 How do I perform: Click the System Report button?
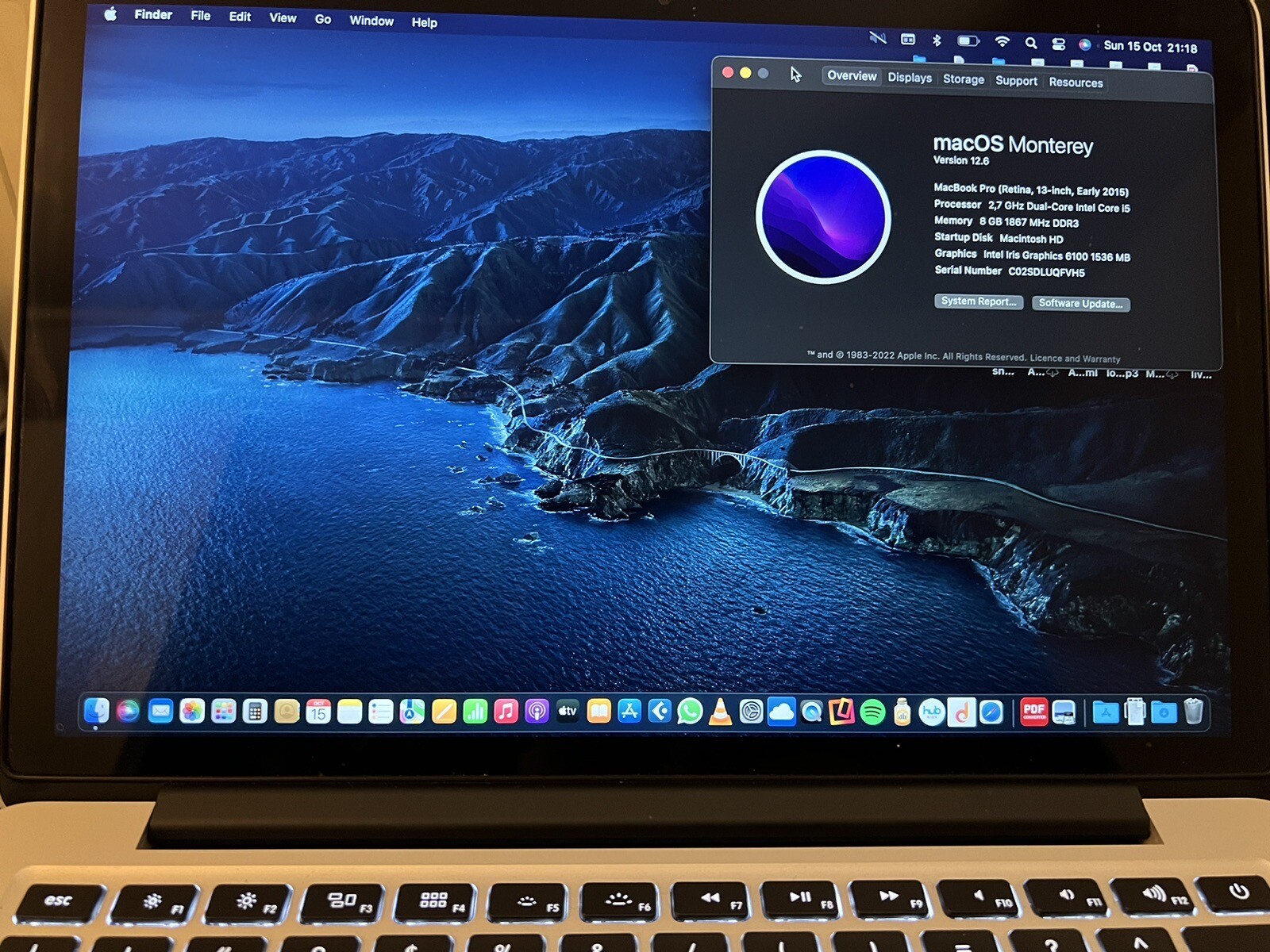coord(979,301)
